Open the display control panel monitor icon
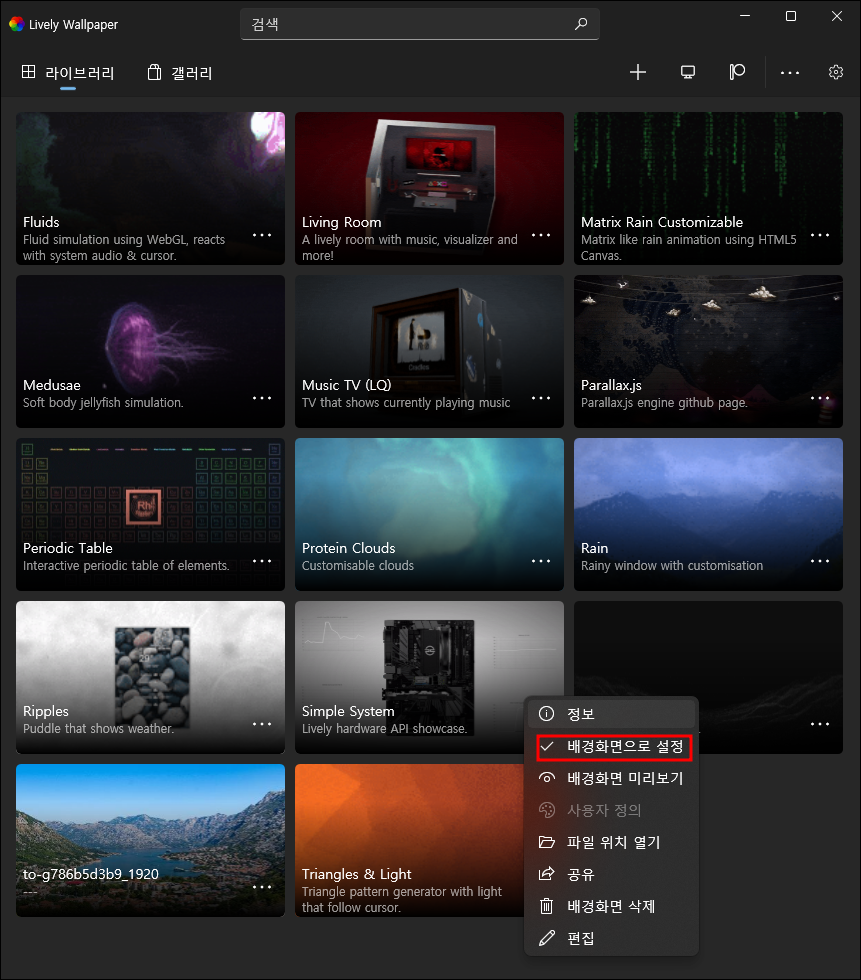 687,72
